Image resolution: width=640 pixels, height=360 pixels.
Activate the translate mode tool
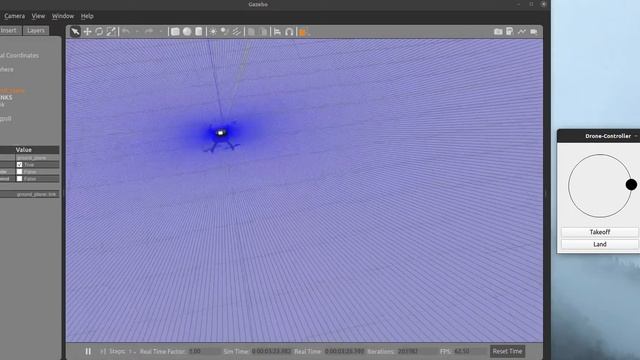point(87,32)
